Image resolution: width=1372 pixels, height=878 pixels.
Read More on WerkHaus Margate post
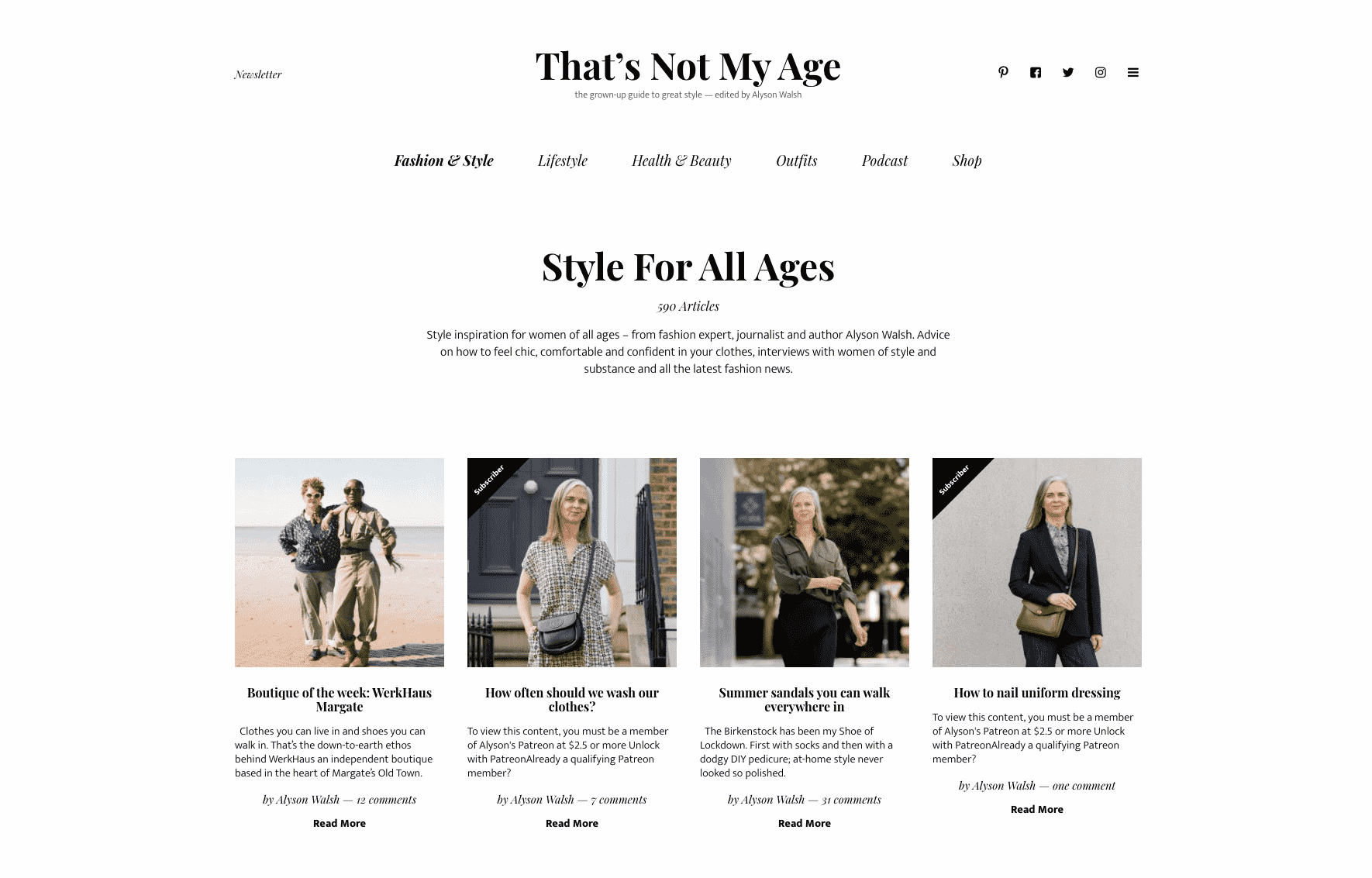(340, 823)
